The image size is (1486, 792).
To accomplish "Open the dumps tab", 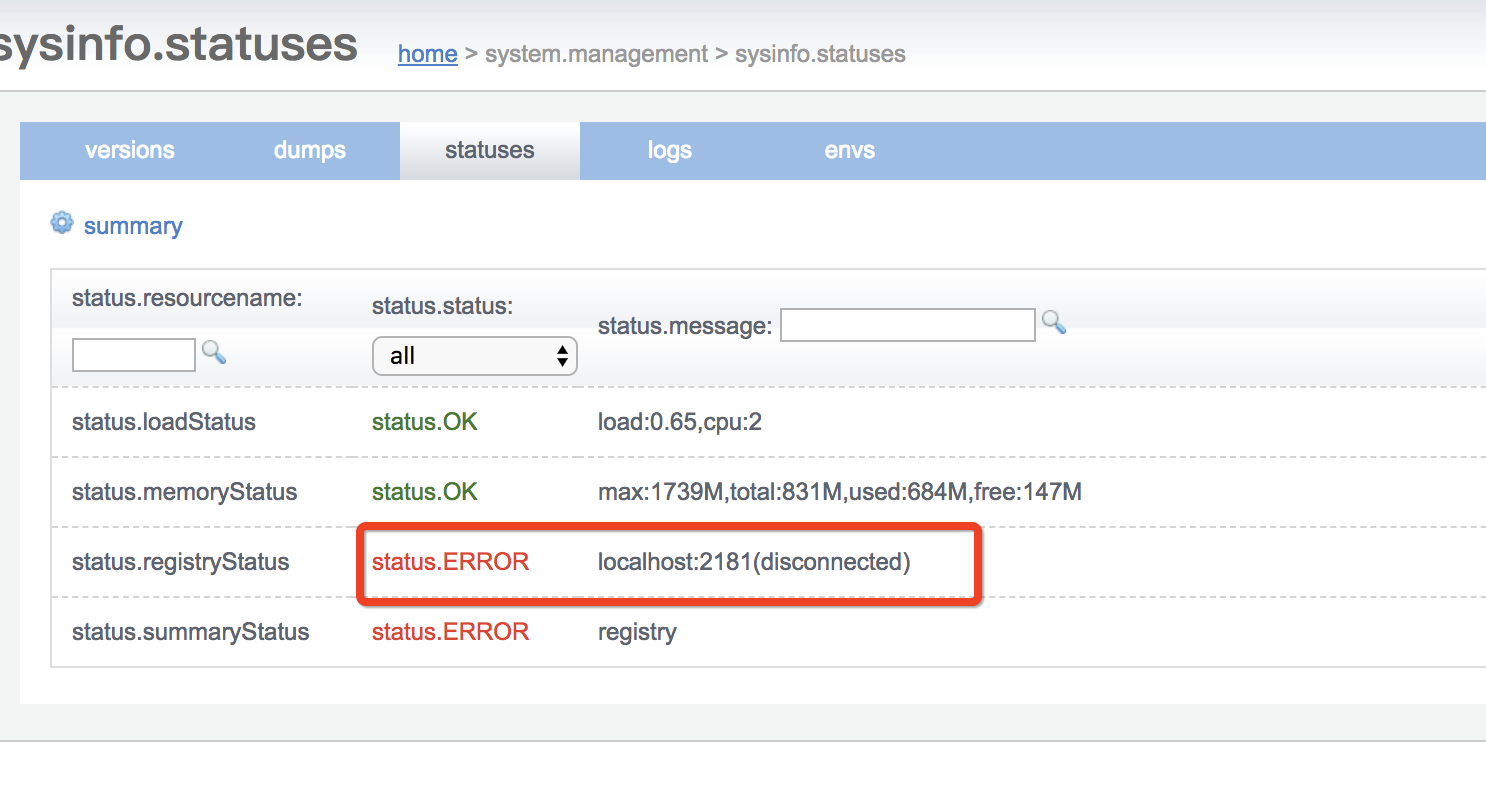I will click(309, 150).
